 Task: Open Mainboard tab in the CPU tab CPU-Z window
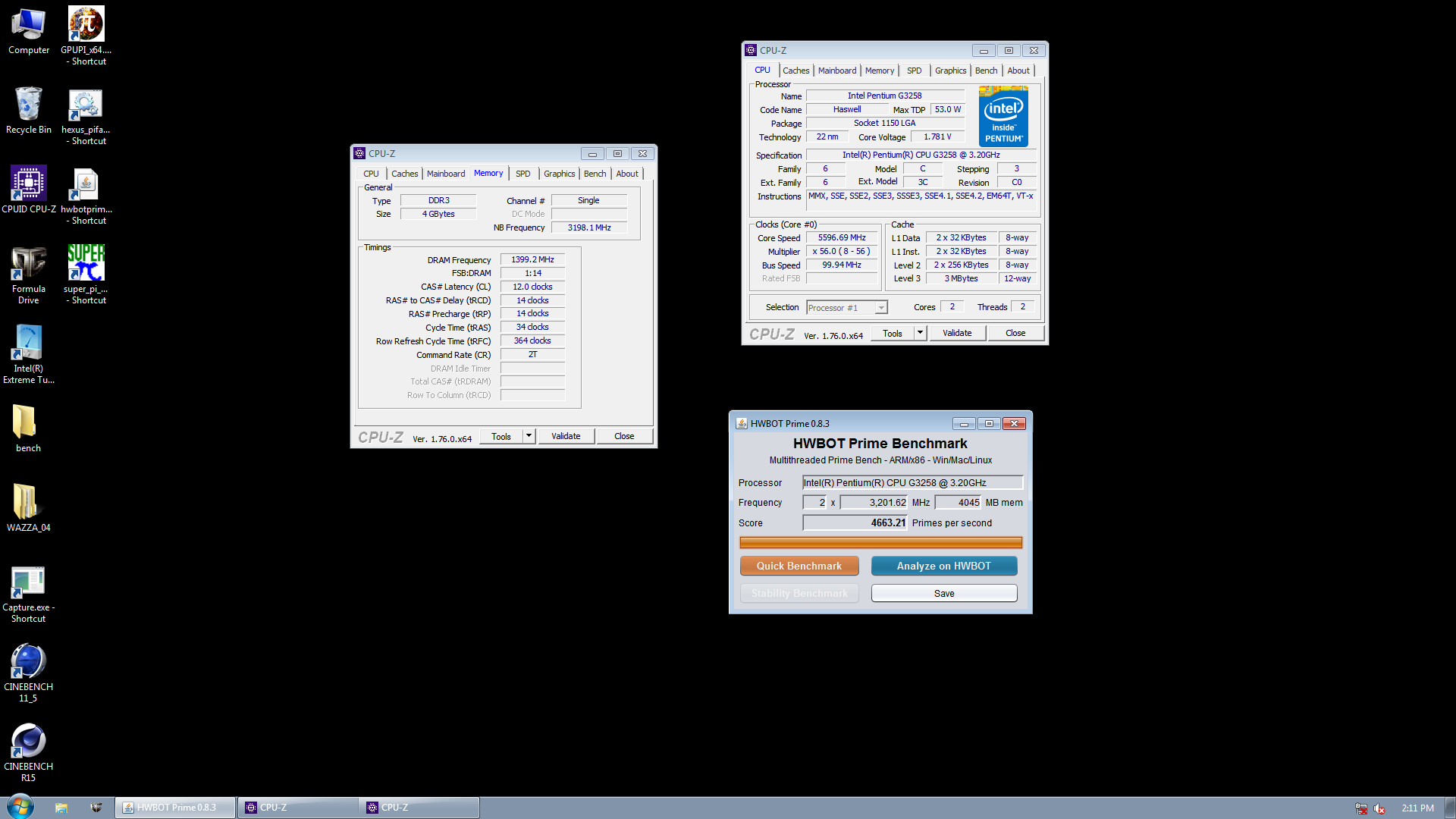837,71
